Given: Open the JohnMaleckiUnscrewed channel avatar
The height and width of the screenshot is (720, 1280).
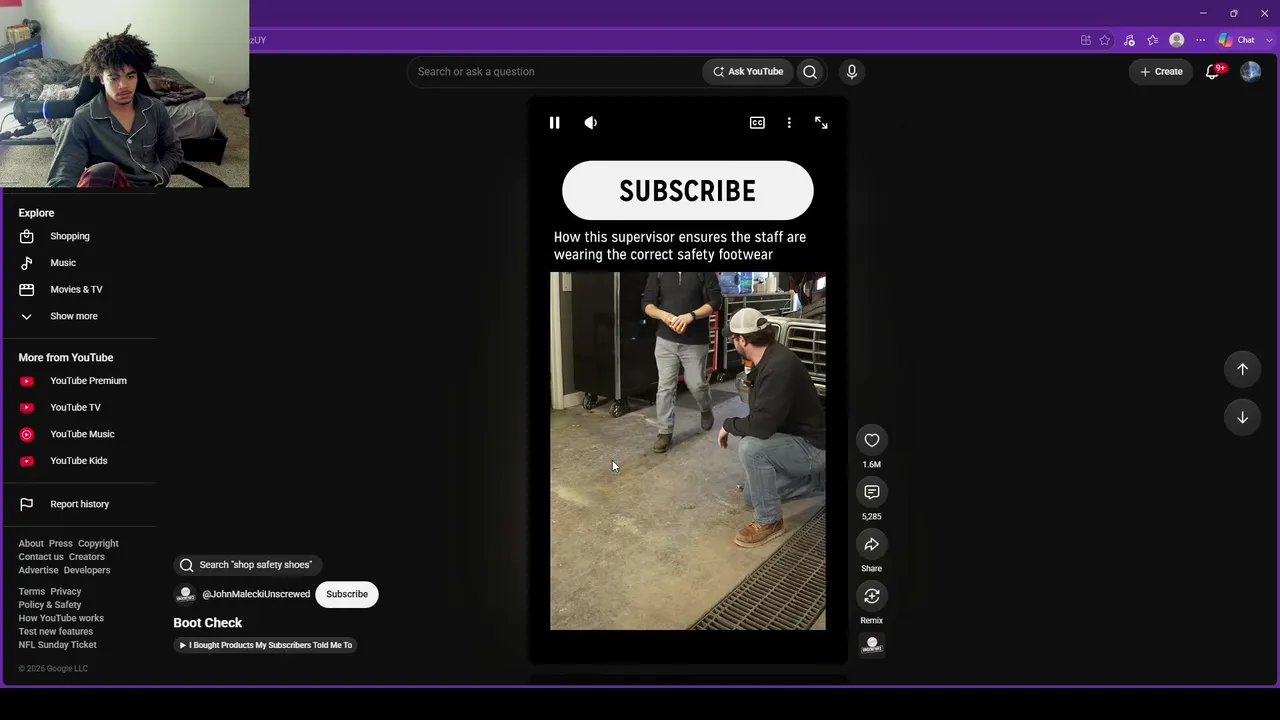Looking at the screenshot, I should pos(185,594).
